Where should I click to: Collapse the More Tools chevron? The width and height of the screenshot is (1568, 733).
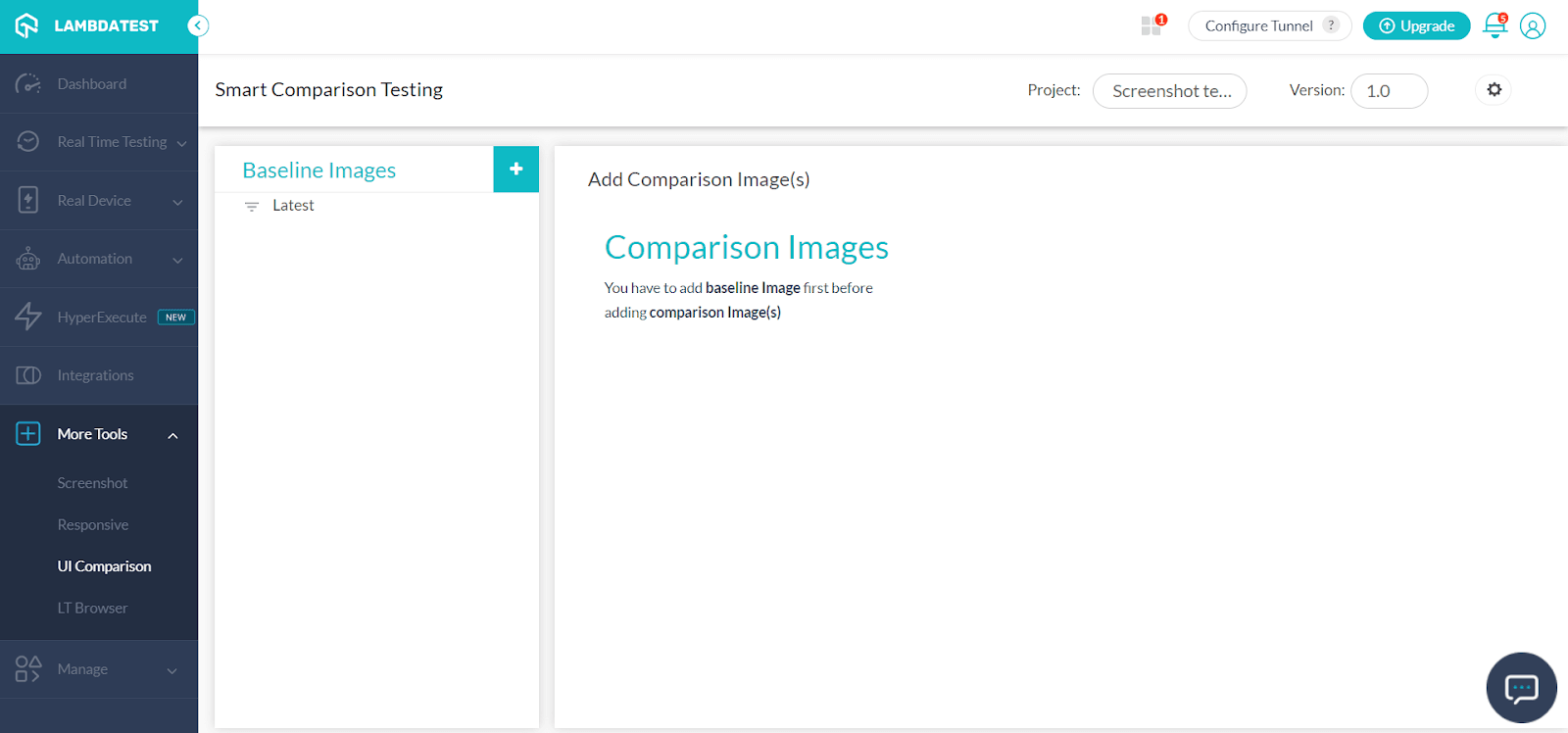click(172, 435)
